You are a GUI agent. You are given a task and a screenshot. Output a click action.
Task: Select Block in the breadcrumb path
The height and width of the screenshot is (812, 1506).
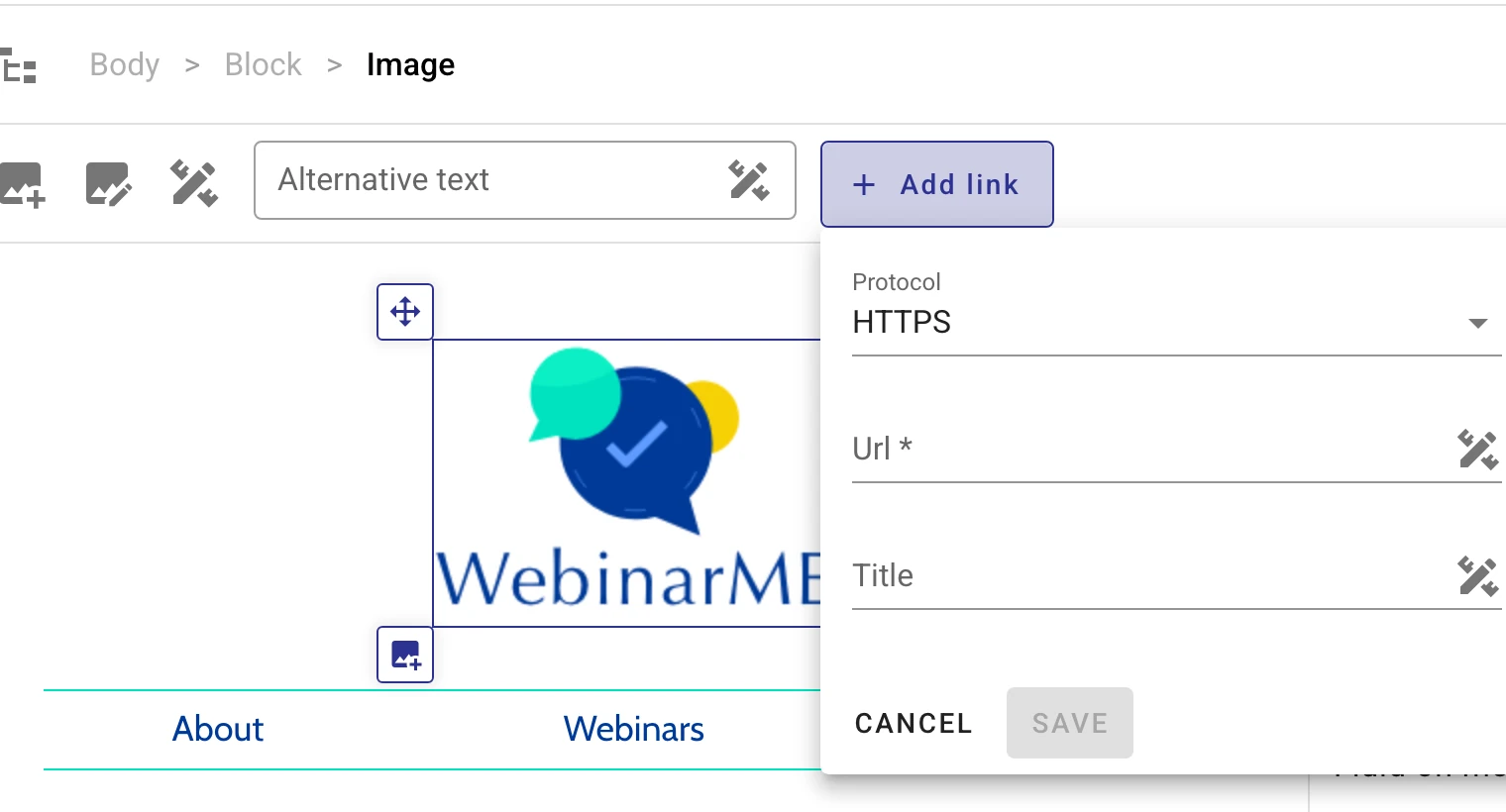263,64
